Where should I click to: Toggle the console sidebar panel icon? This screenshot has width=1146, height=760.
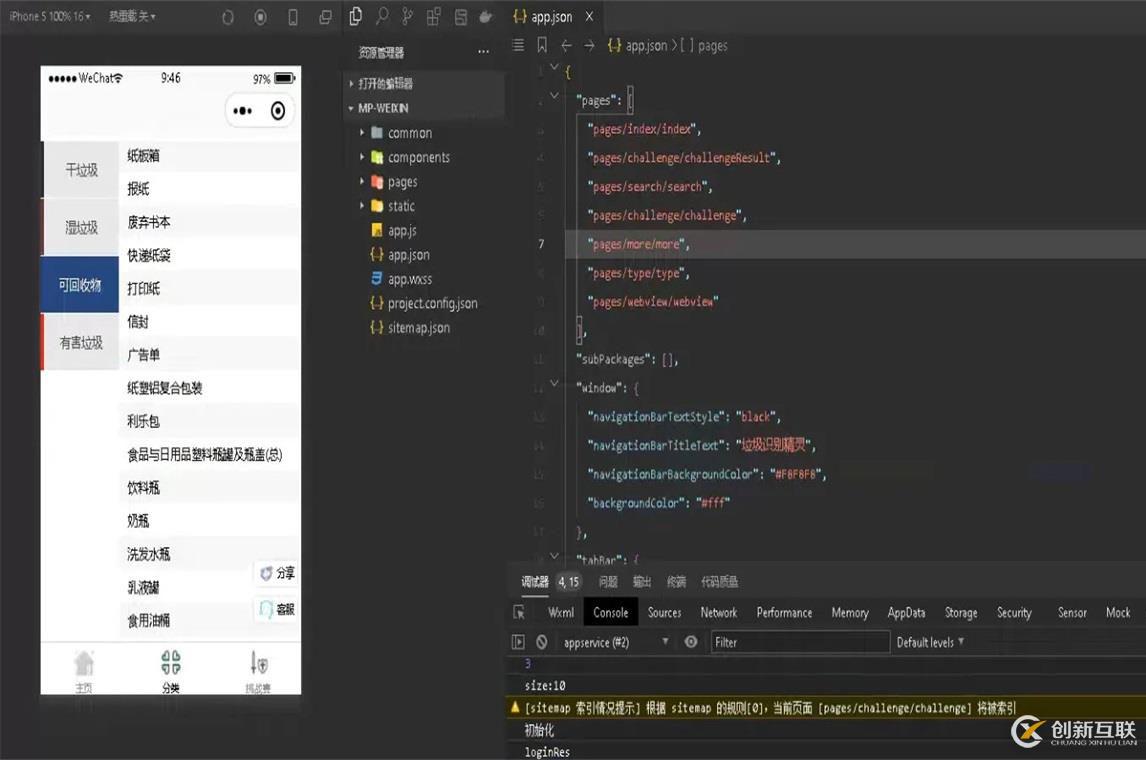click(x=518, y=642)
